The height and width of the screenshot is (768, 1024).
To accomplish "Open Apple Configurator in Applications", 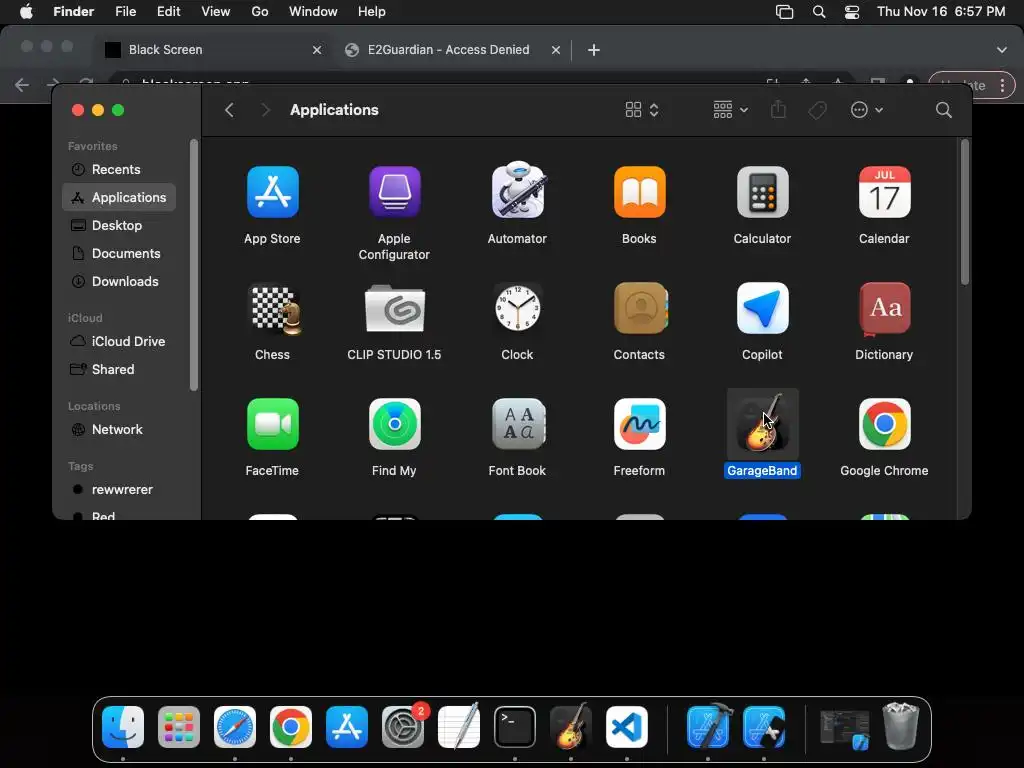I will [x=394, y=192].
